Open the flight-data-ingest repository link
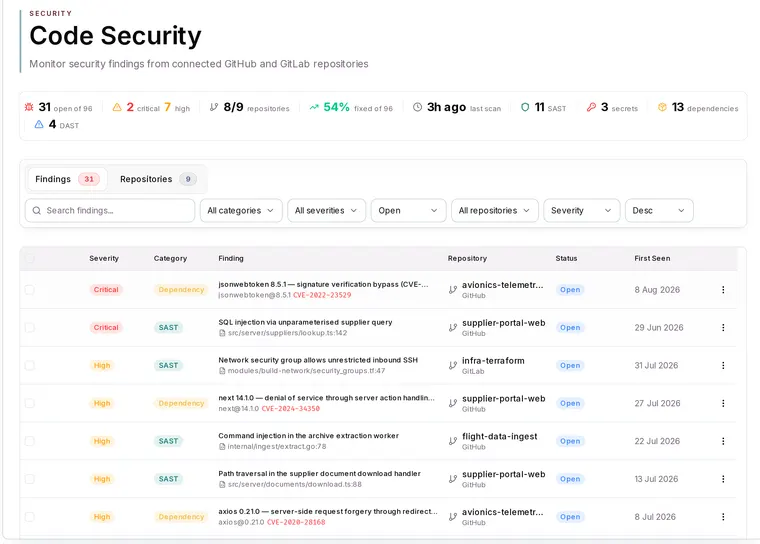The image size is (760, 544). [x=499, y=436]
